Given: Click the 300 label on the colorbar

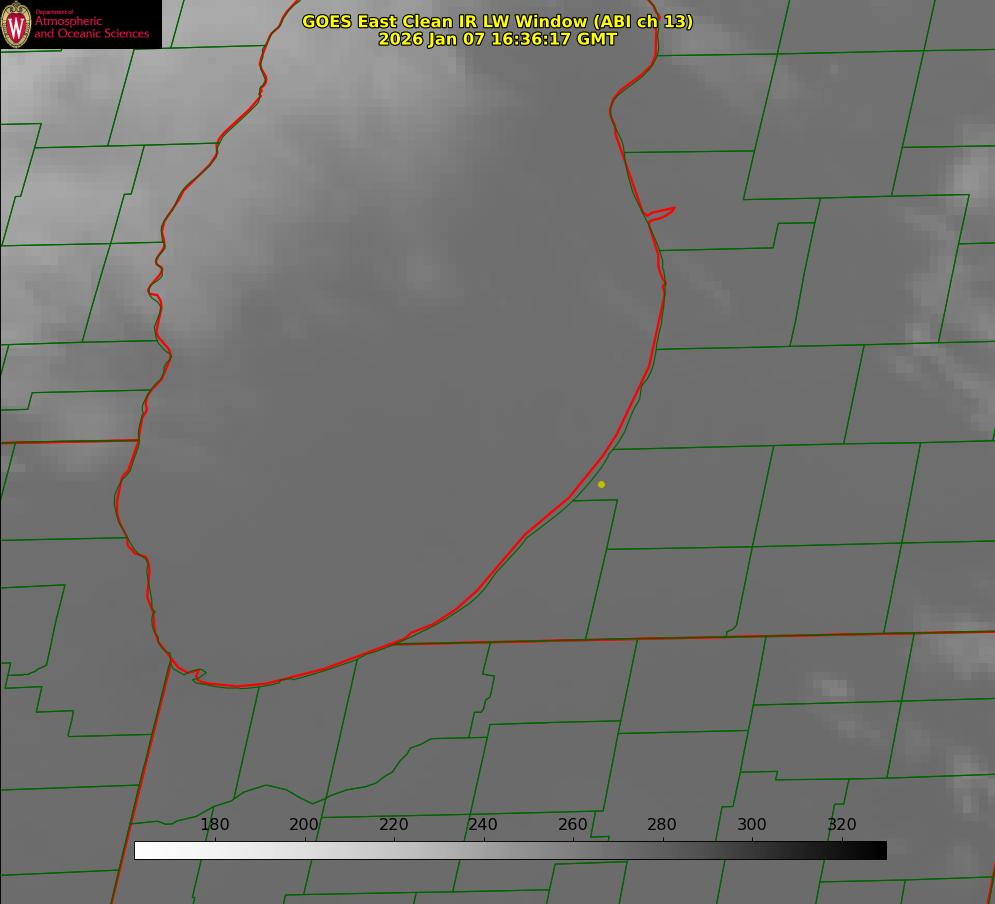Looking at the screenshot, I should coord(752,824).
